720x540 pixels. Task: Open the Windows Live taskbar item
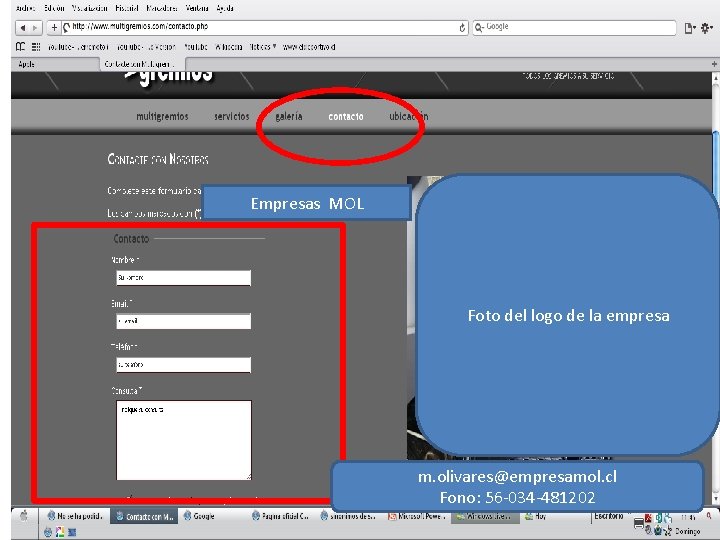tap(485, 516)
